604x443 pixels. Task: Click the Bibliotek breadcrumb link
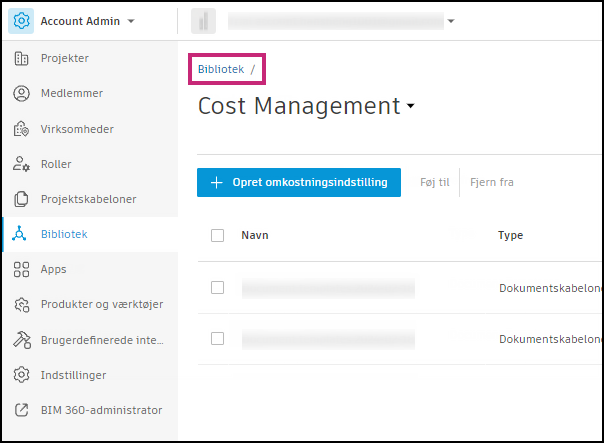(220, 69)
